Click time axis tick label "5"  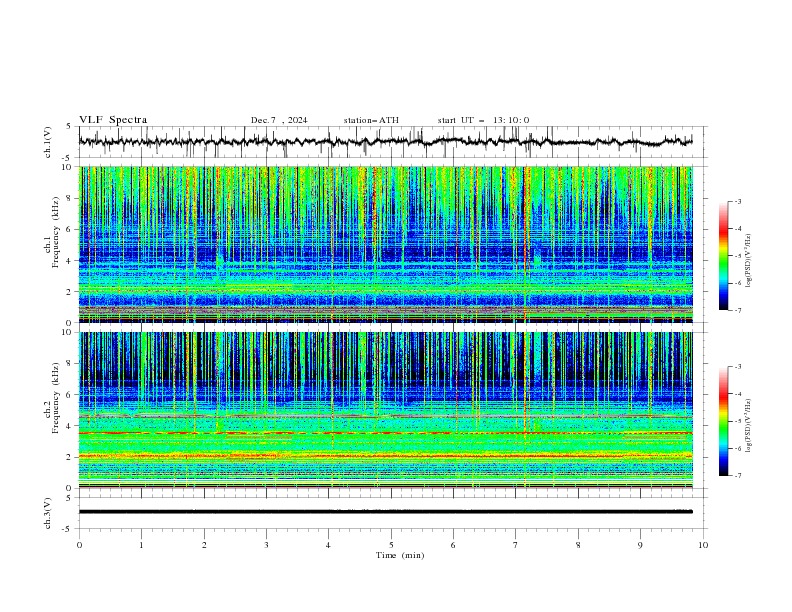pos(391,545)
